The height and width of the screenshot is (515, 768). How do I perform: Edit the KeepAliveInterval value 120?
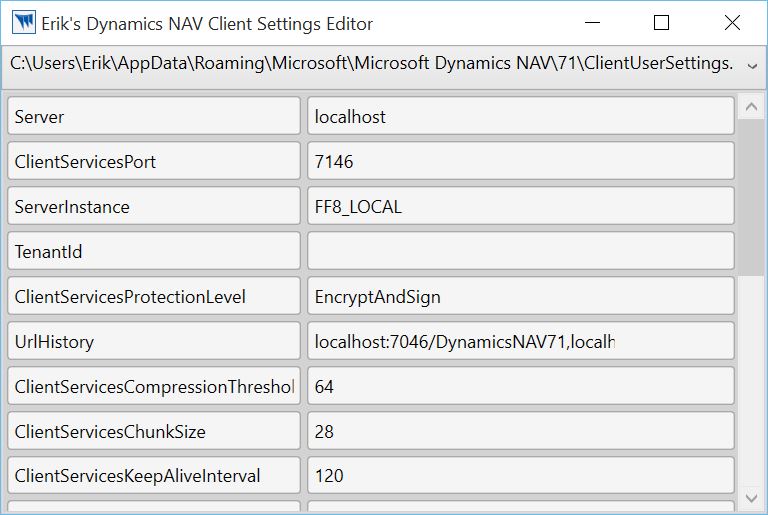click(521, 475)
